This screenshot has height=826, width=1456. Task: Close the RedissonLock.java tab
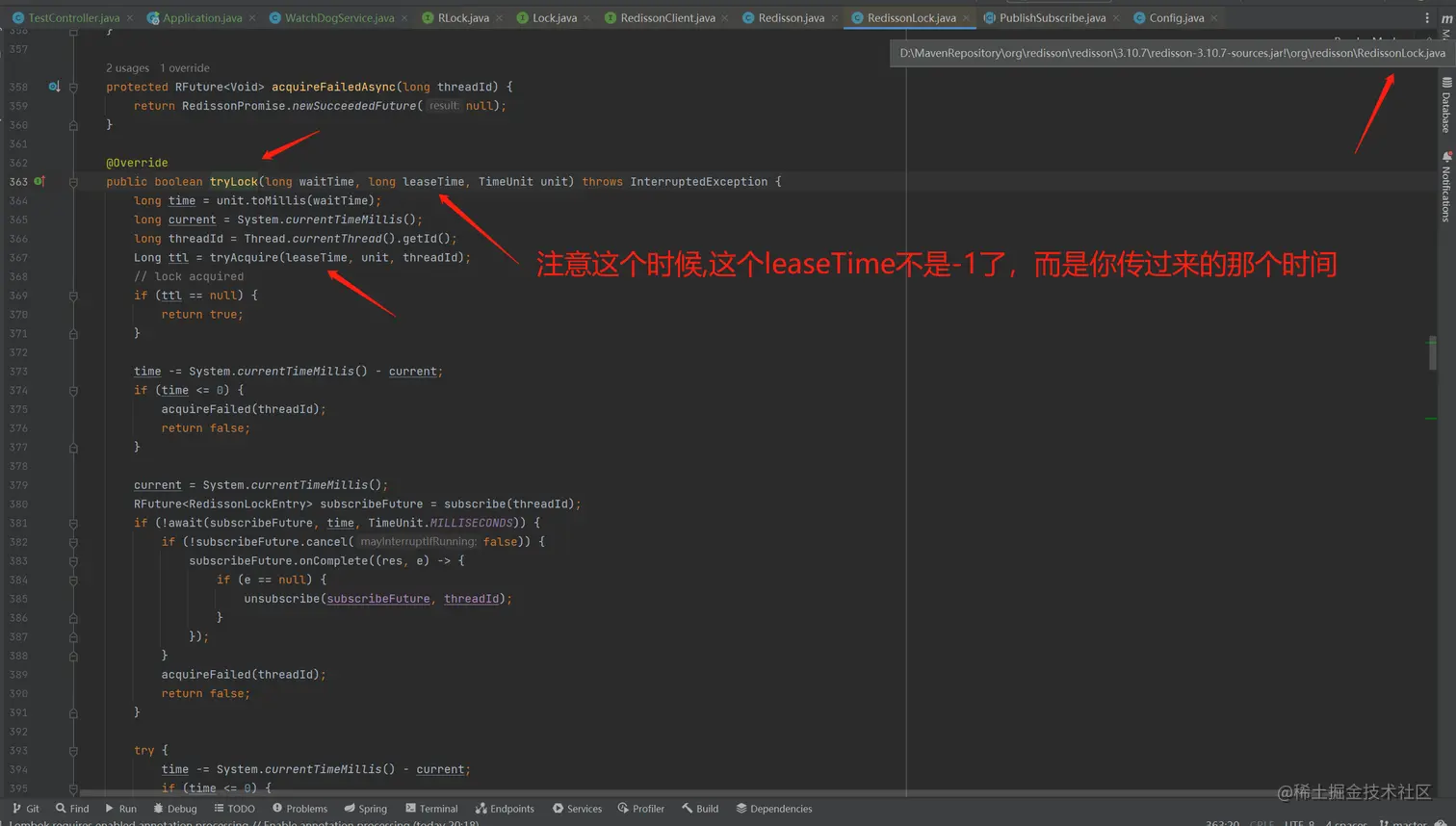click(966, 18)
